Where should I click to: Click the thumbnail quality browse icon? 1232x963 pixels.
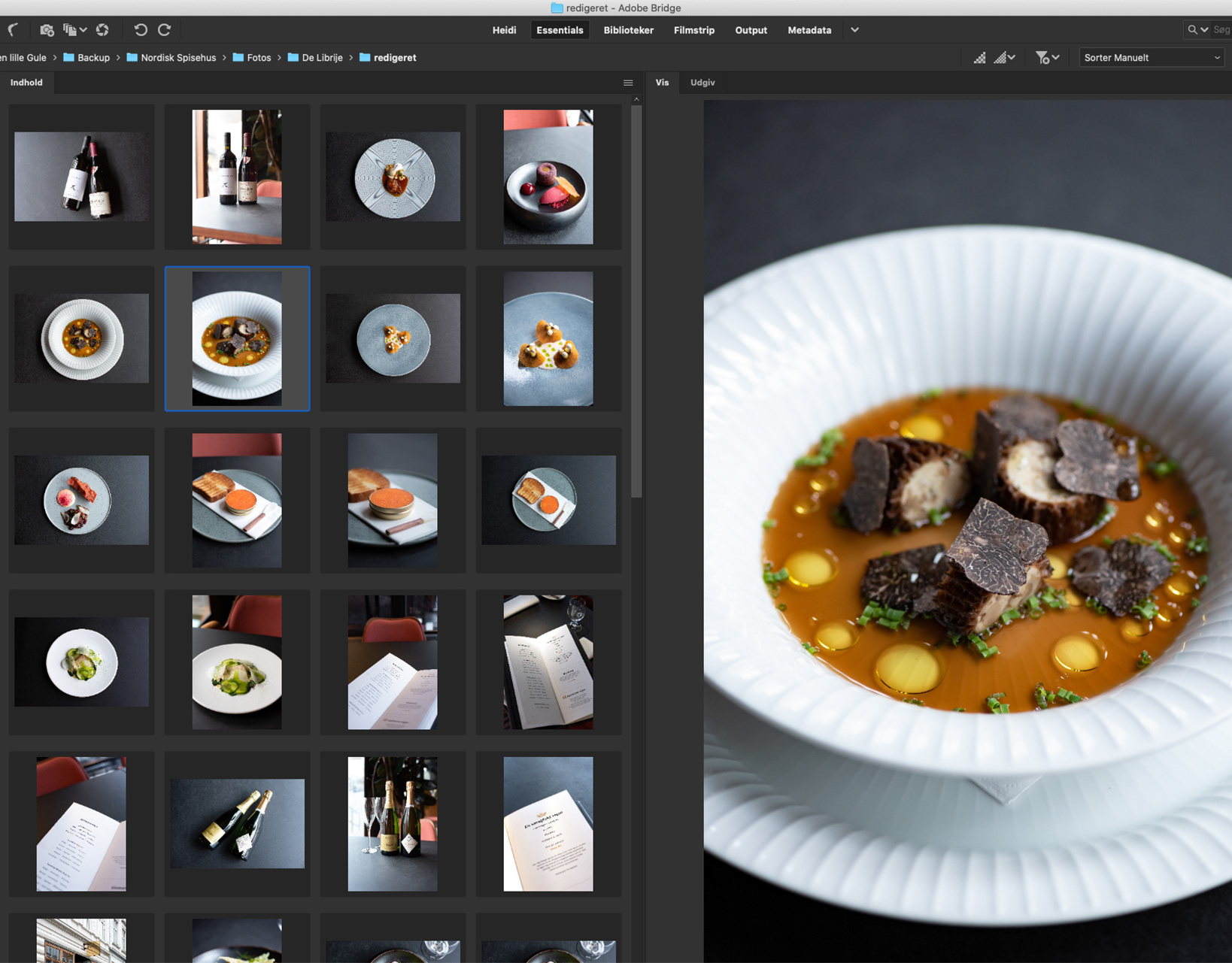pyautogui.click(x=979, y=58)
